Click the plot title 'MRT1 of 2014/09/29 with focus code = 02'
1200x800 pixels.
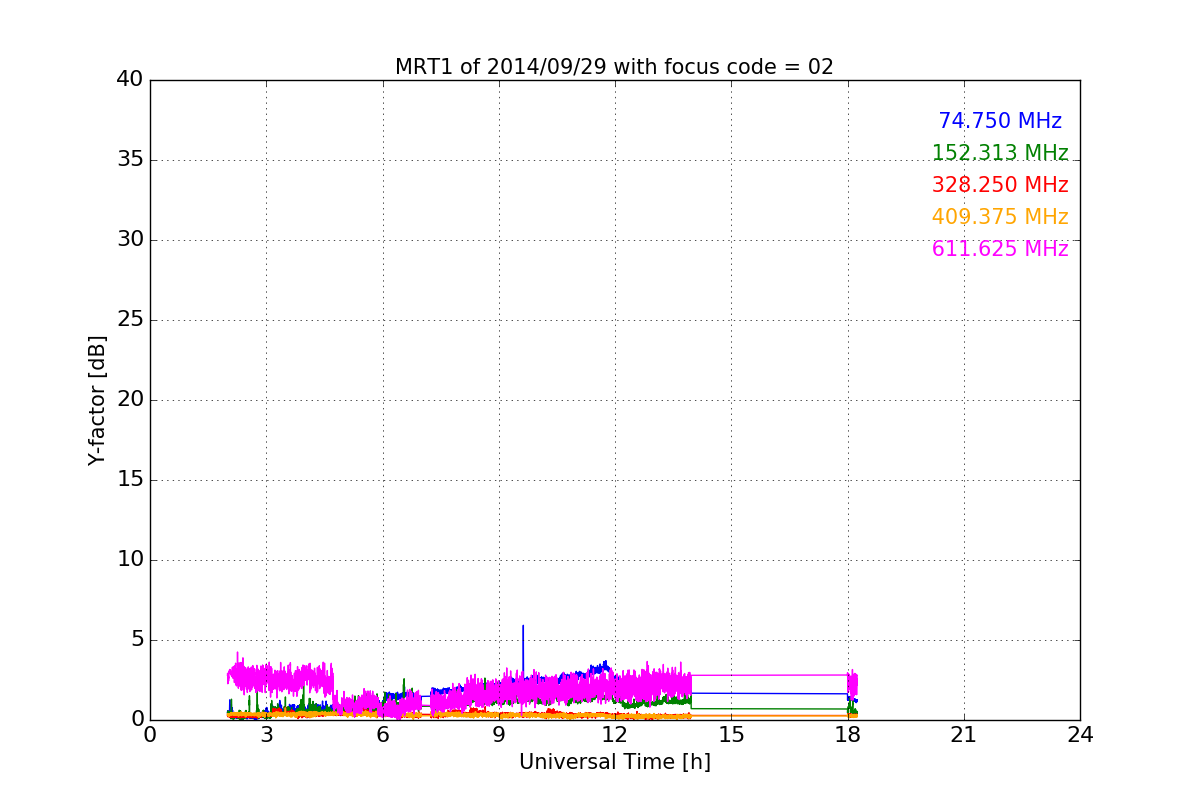point(614,67)
